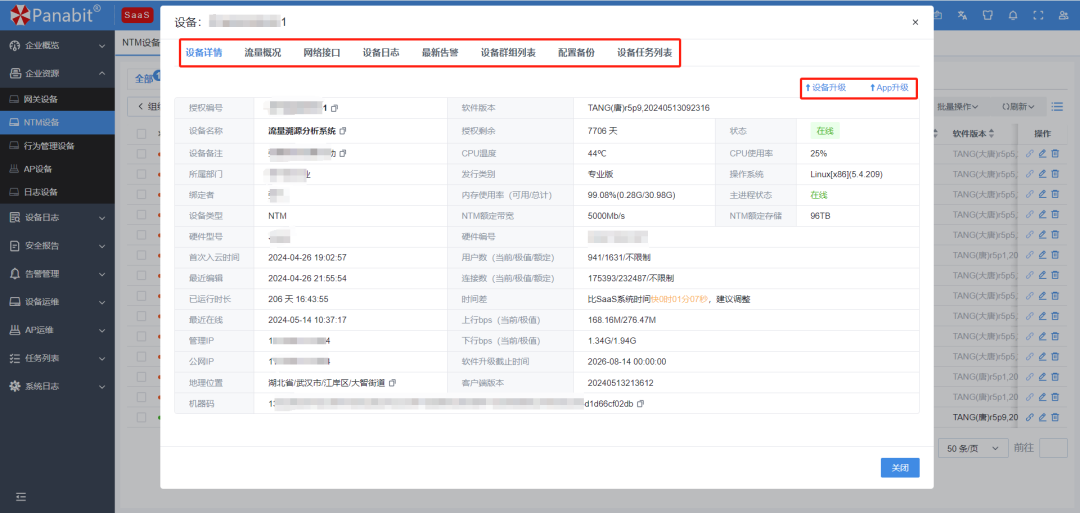The image size is (1080, 513).
Task: Collapse 企业资源 sidebar menu
Action: pyautogui.click(x=56, y=73)
